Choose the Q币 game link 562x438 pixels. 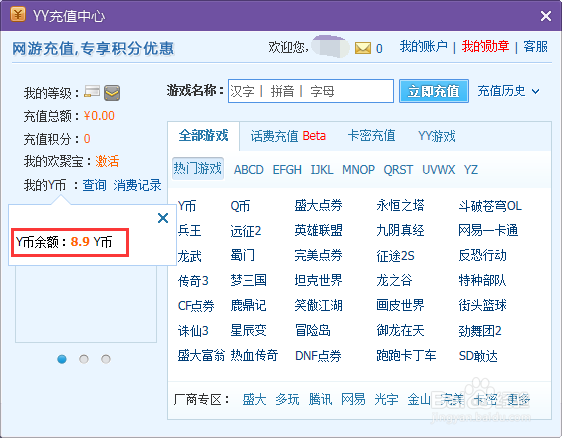240,206
